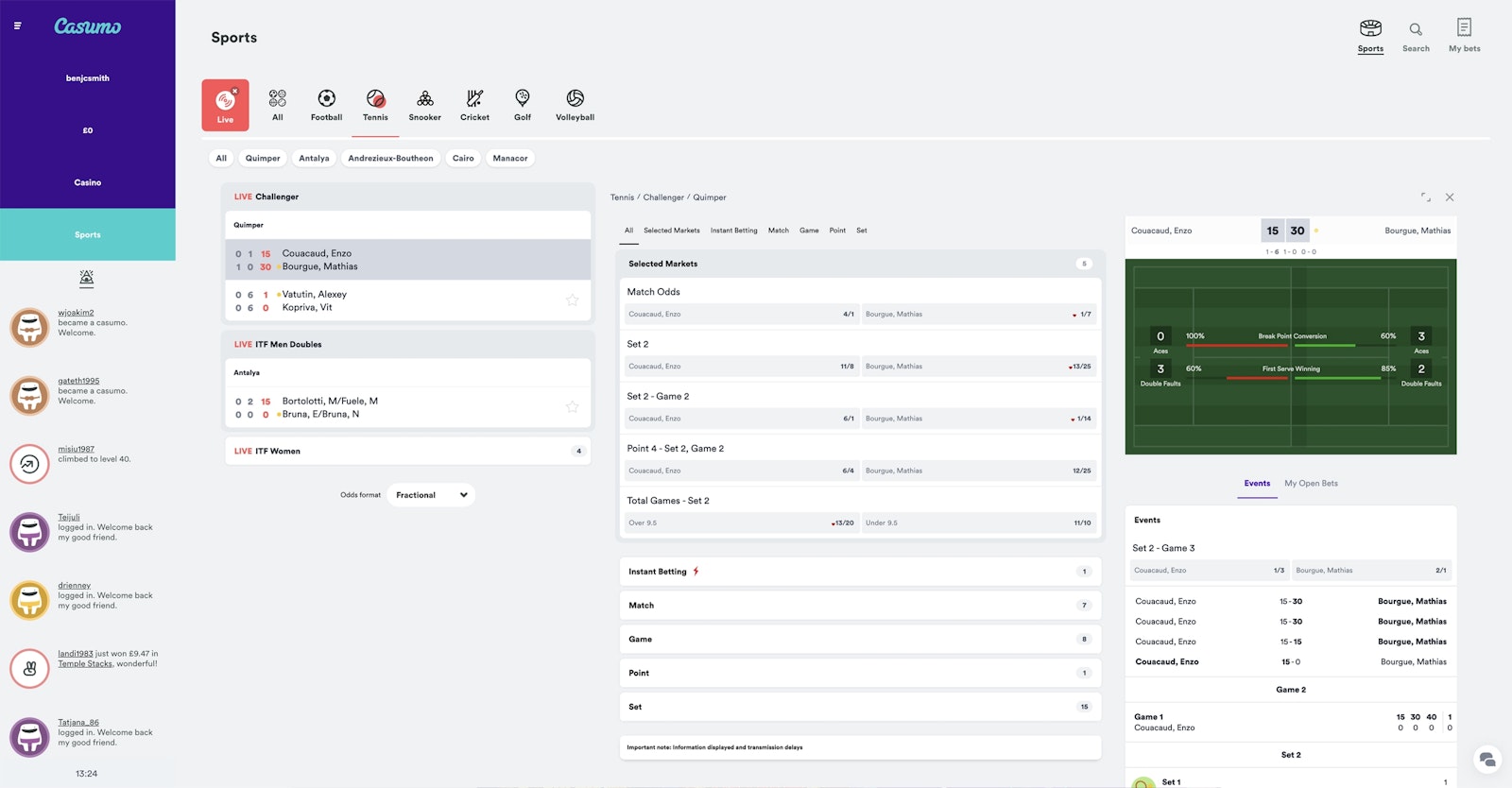Favorite the Bortolotti/Fuele doubles match star
The width and height of the screenshot is (1512, 788).
click(x=572, y=407)
